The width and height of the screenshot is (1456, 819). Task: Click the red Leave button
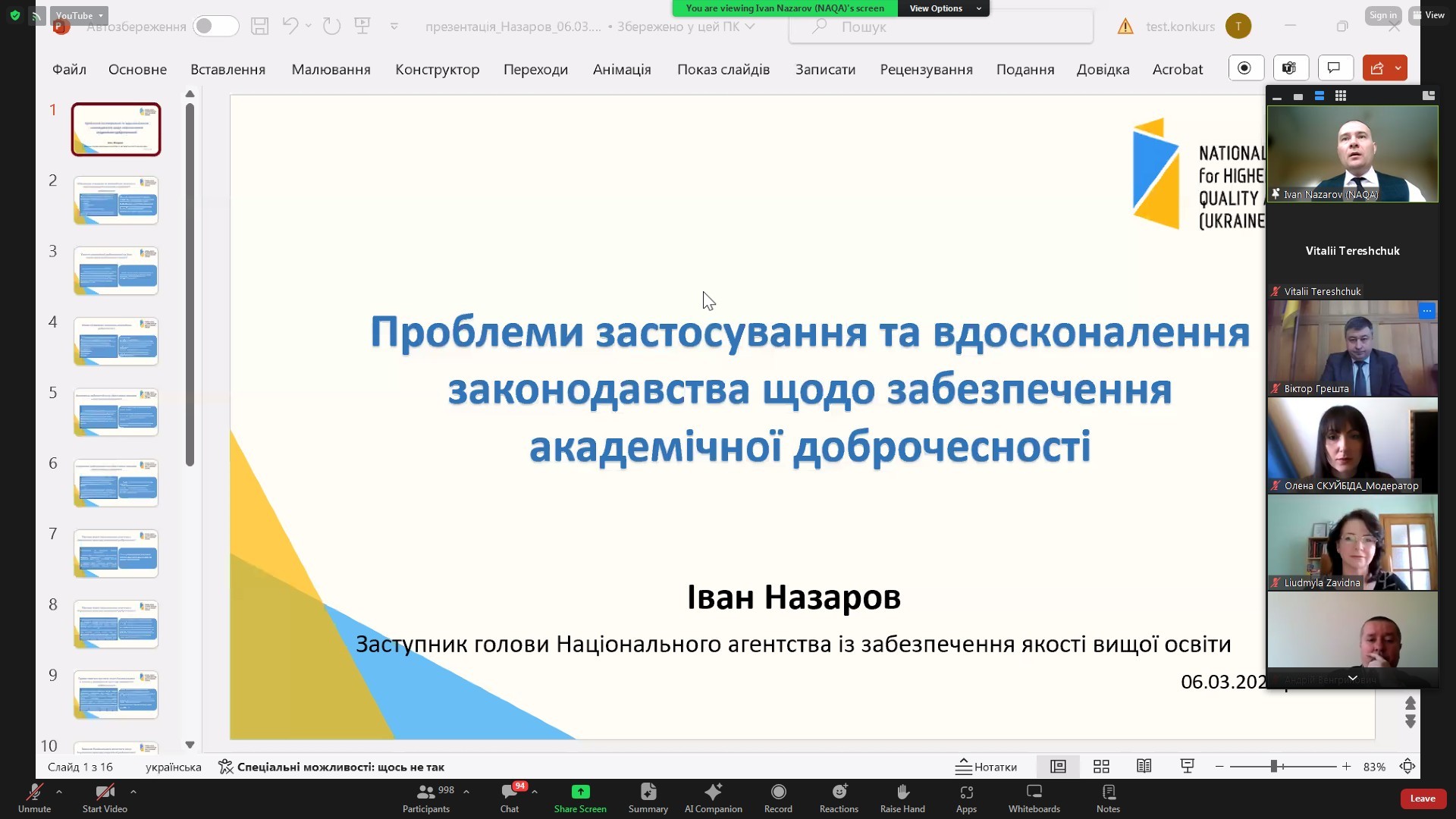(1422, 799)
